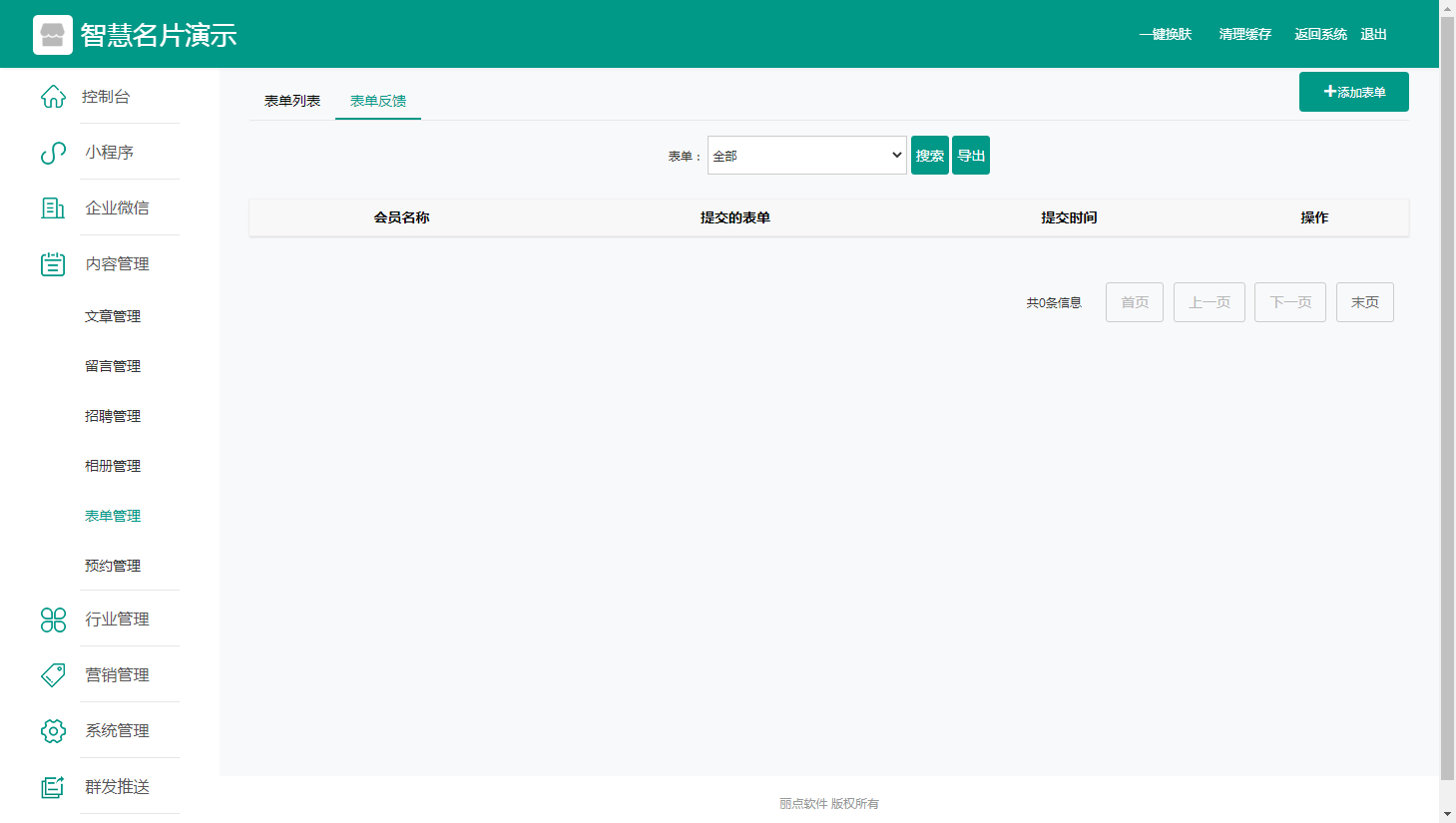This screenshot has height=823, width=1456.
Task: Click the 共0条信息 count text
Action: (x=1054, y=302)
